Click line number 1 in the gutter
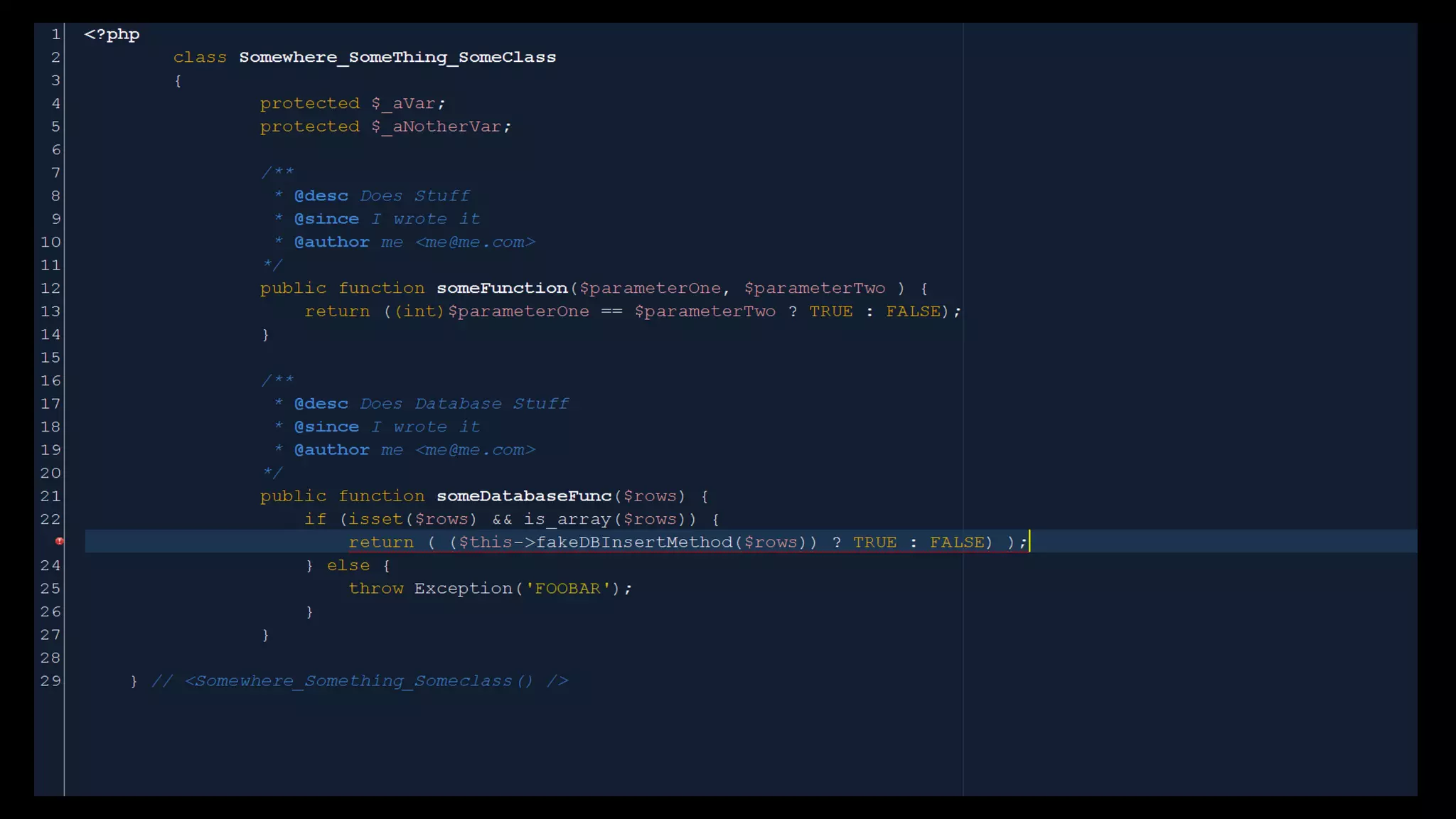This screenshot has height=819, width=1456. click(x=55, y=34)
